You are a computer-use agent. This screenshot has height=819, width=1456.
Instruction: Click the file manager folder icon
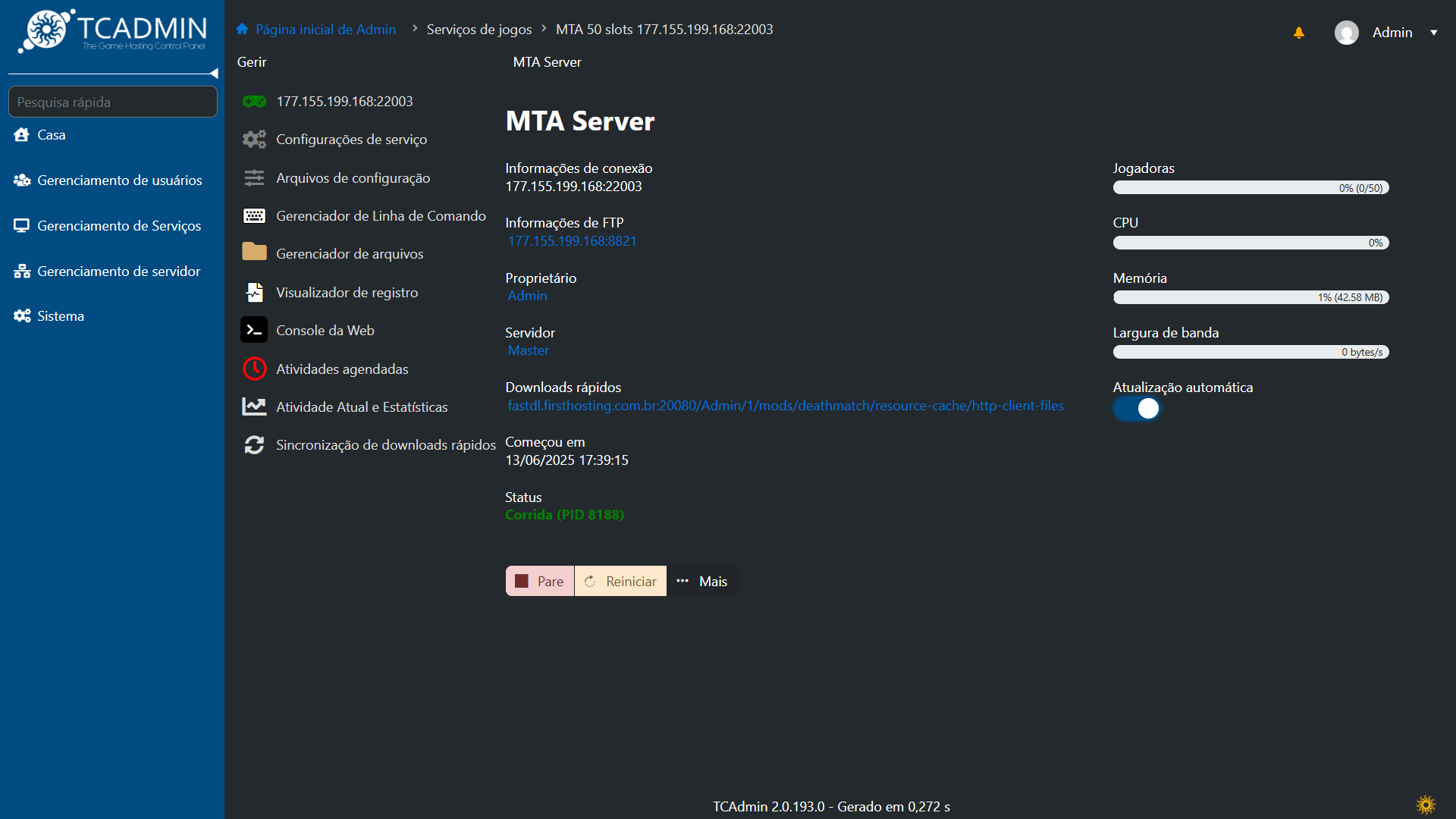[x=254, y=252]
